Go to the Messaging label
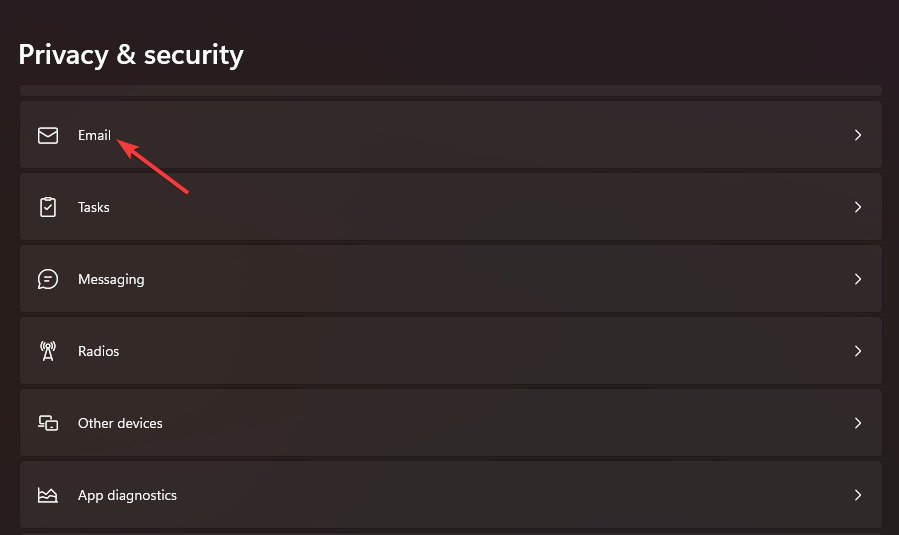The width and height of the screenshot is (899, 535). tap(111, 279)
